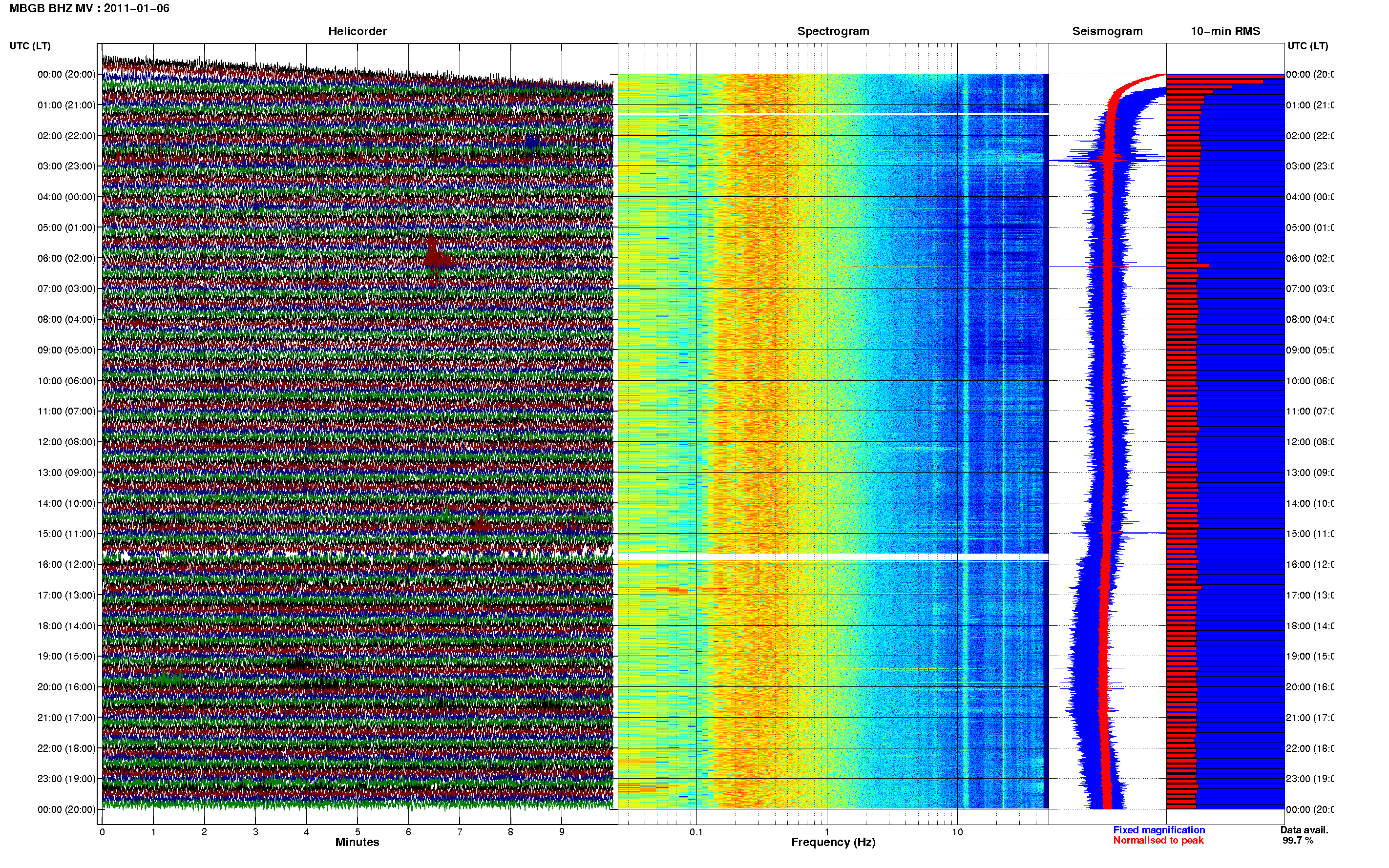Click the 99.7 % availability value

click(x=1298, y=841)
